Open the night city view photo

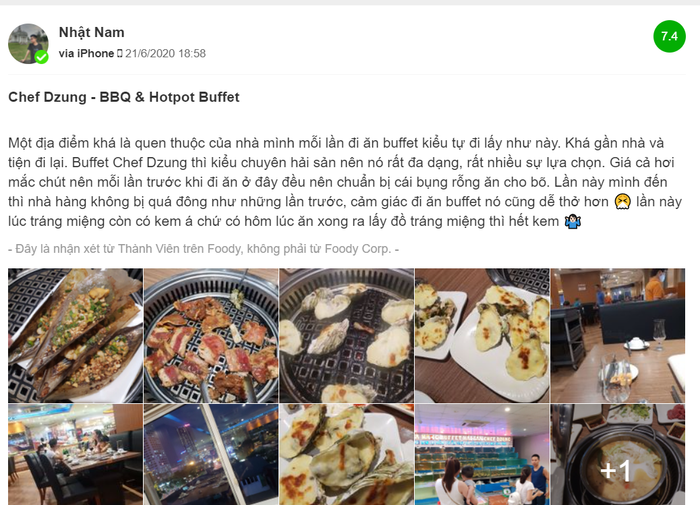point(211,455)
